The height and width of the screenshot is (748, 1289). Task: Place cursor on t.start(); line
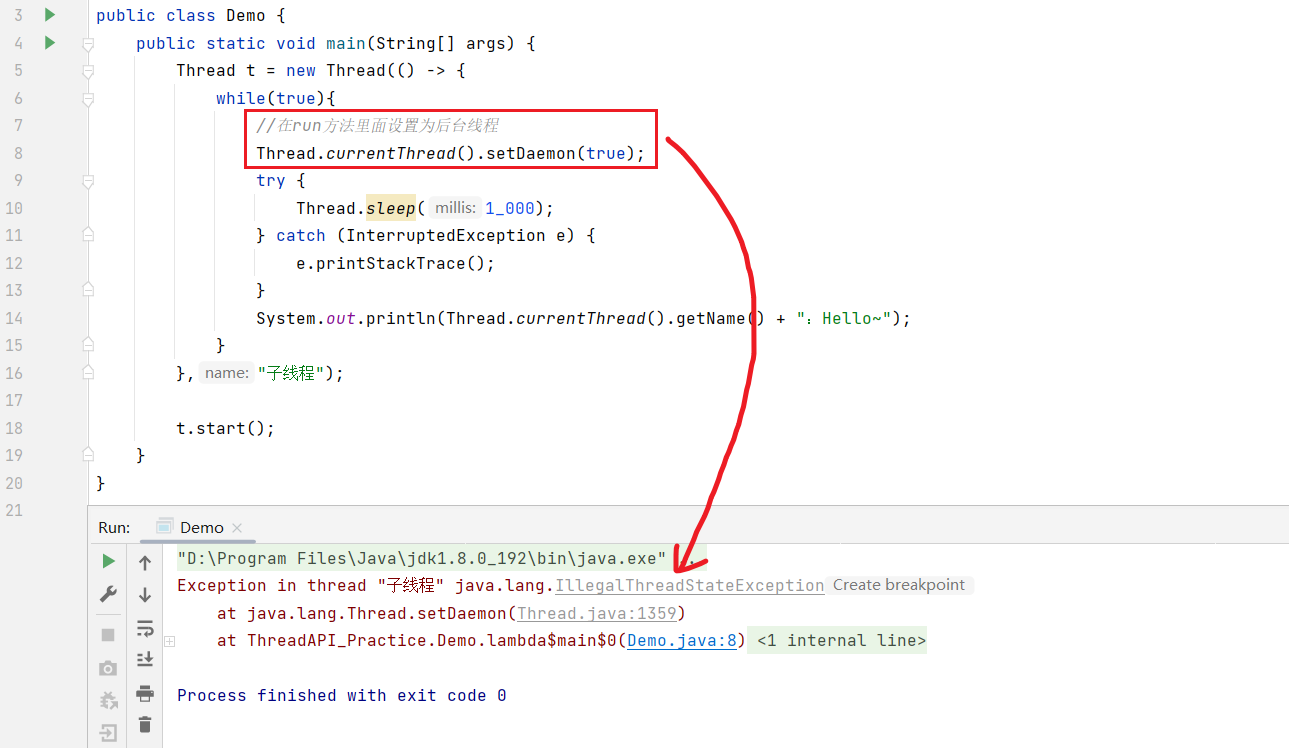[x=225, y=428]
